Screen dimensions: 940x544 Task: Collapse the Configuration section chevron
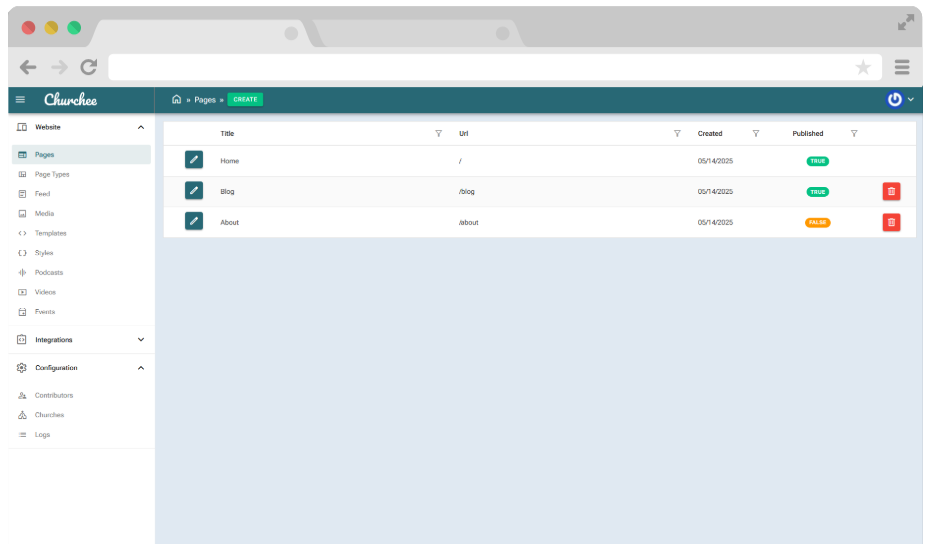141,368
